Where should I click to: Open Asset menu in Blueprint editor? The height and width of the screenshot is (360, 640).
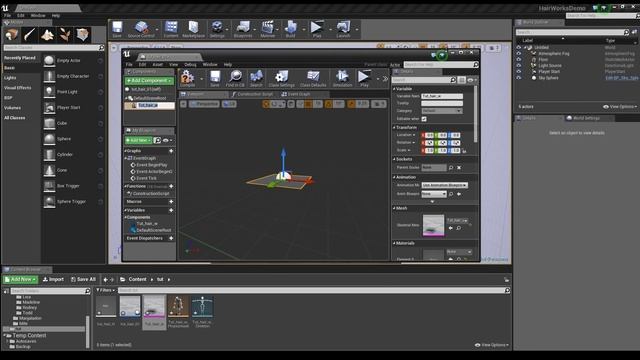(x=158, y=65)
